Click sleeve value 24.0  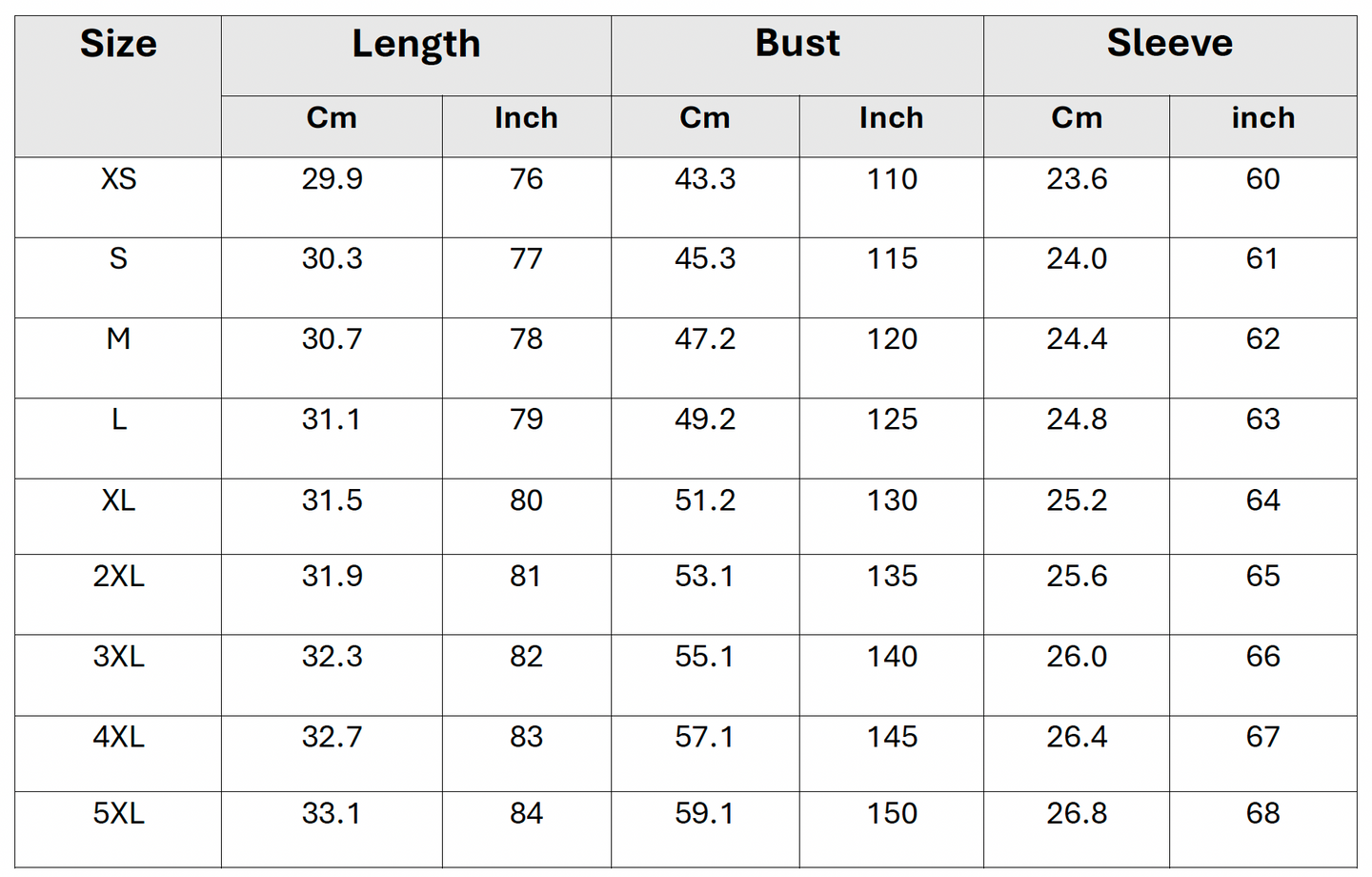pyautogui.click(x=1077, y=259)
